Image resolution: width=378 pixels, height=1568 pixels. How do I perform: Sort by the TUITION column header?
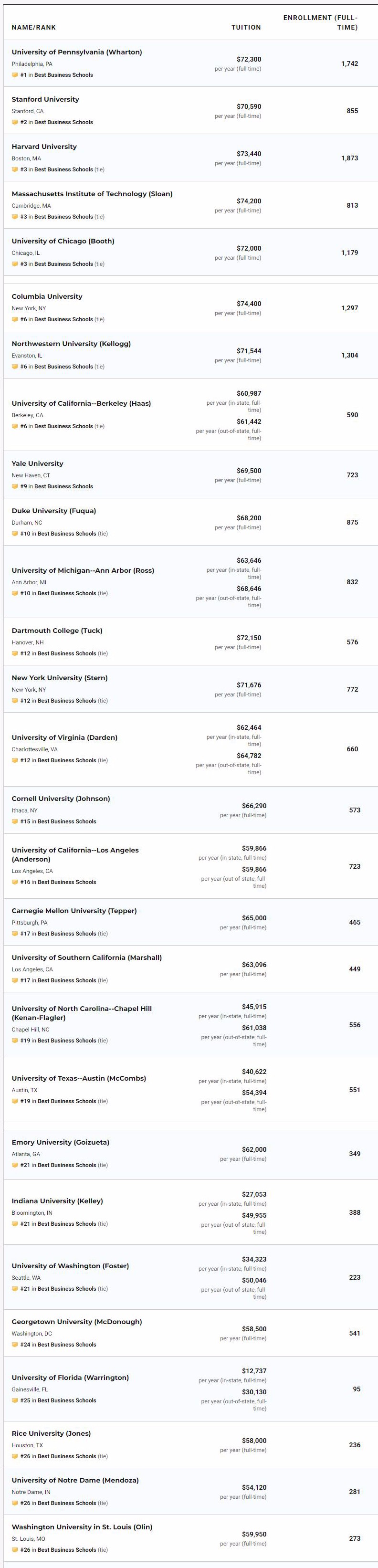coord(246,27)
